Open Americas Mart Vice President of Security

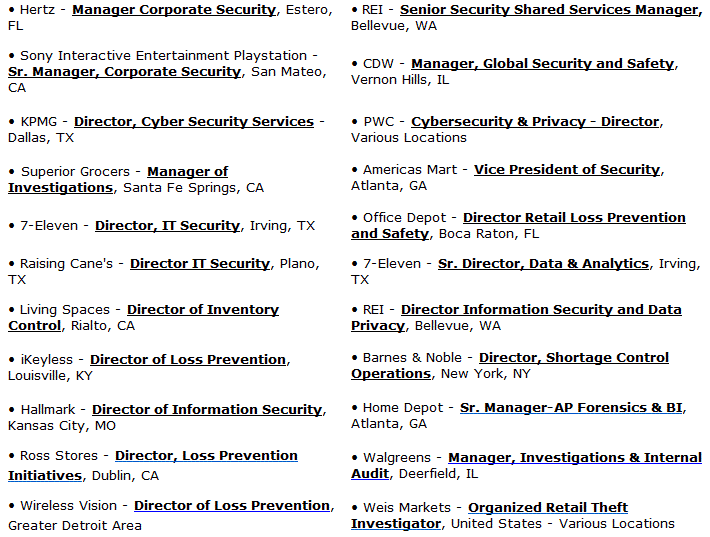pyautogui.click(x=567, y=169)
